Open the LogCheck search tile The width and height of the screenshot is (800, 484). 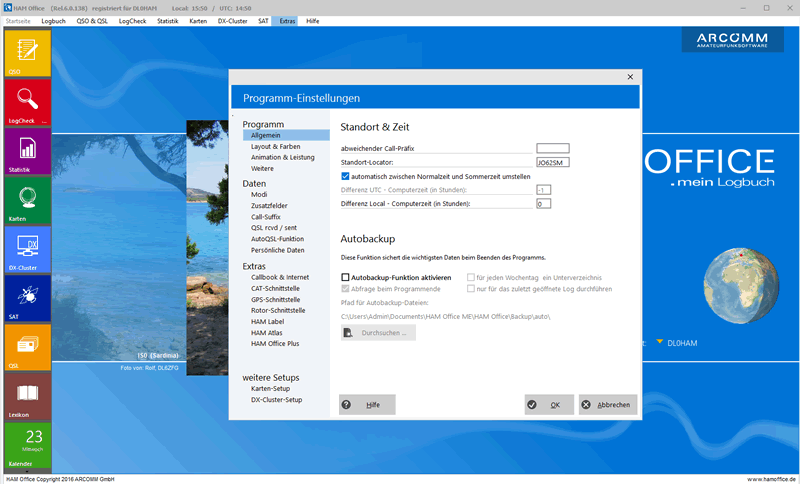pyautogui.click(x=28, y=102)
